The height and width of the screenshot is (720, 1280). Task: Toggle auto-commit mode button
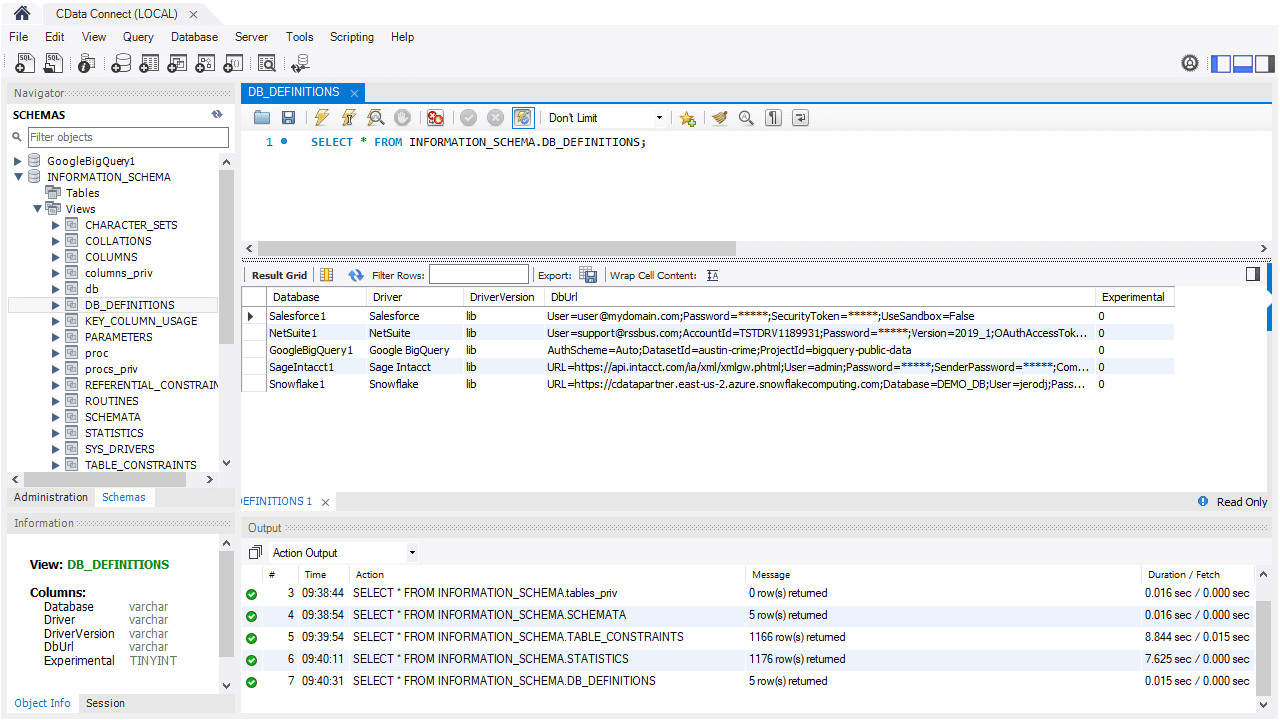[522, 118]
